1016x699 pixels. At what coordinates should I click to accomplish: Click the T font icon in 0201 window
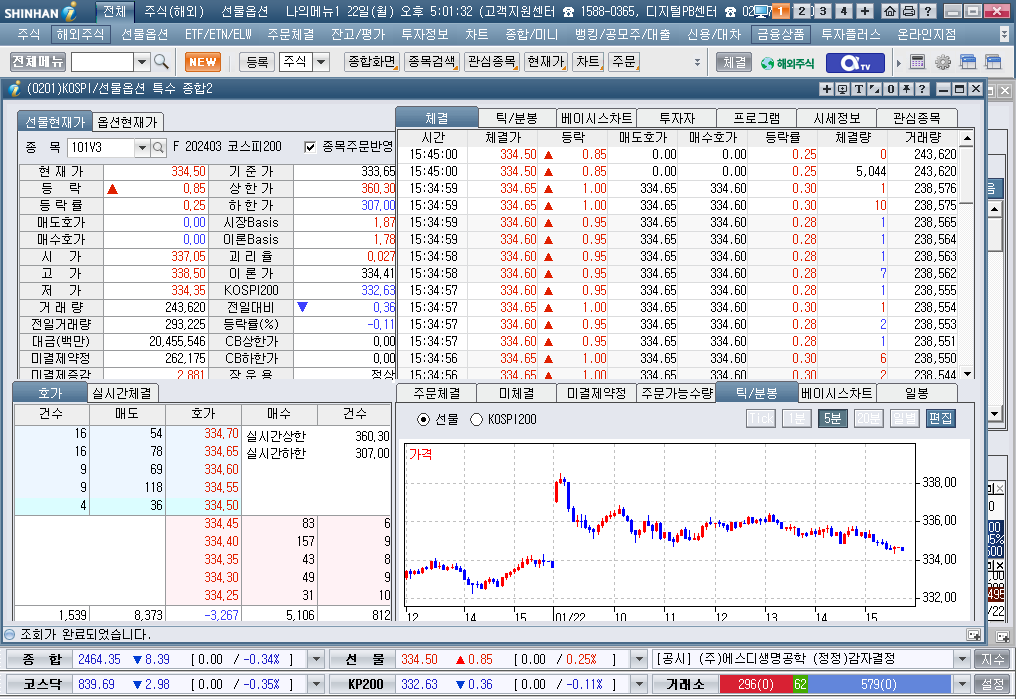point(859,89)
